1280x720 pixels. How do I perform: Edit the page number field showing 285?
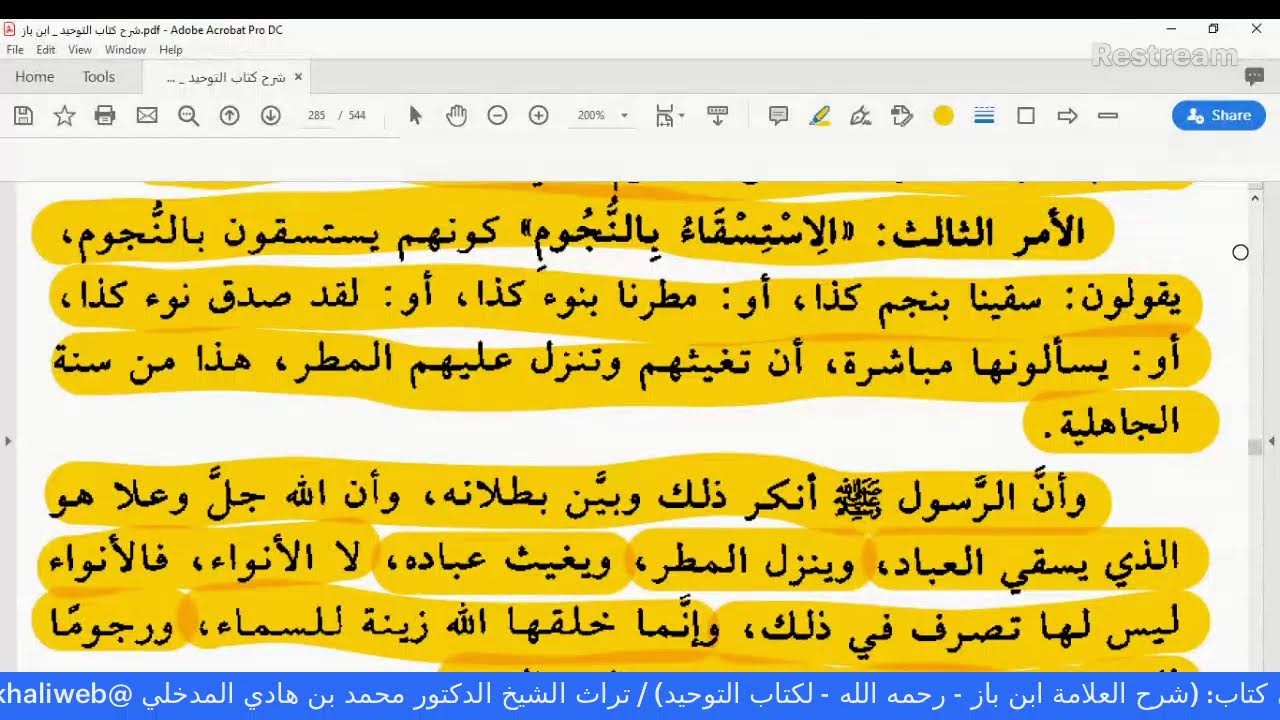317,116
